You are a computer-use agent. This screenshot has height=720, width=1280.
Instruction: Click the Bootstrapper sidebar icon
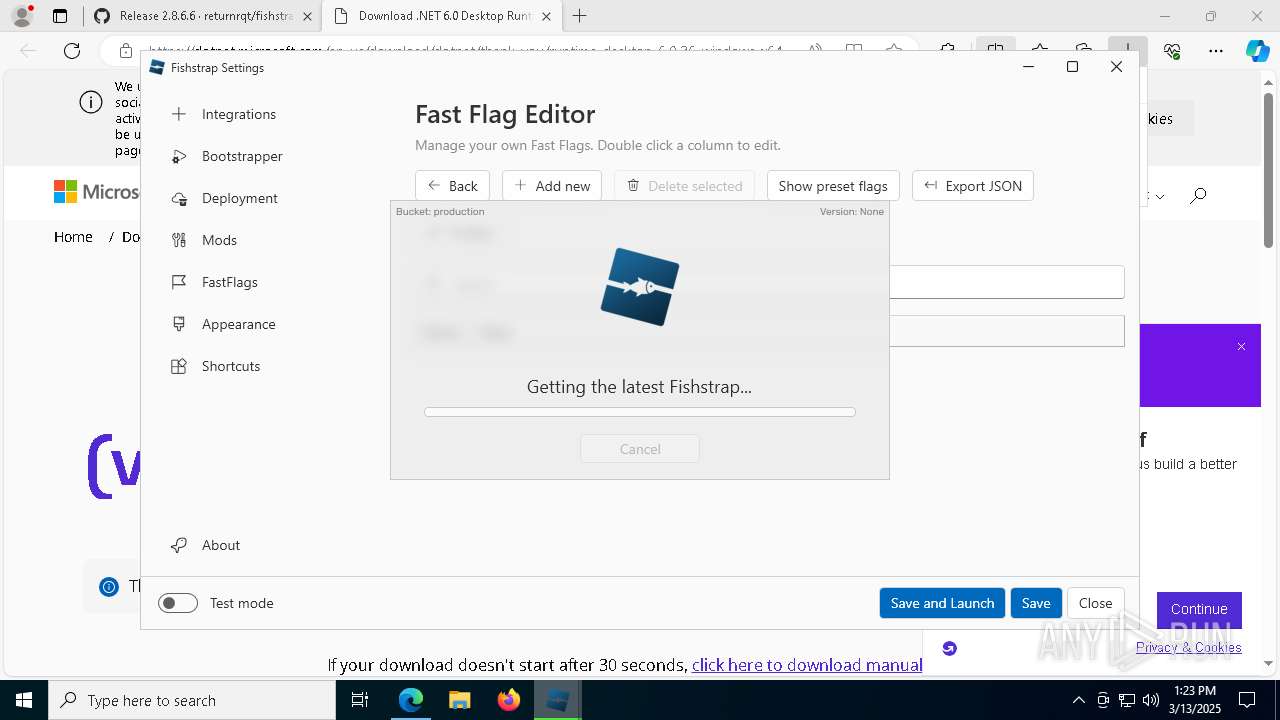pos(179,156)
